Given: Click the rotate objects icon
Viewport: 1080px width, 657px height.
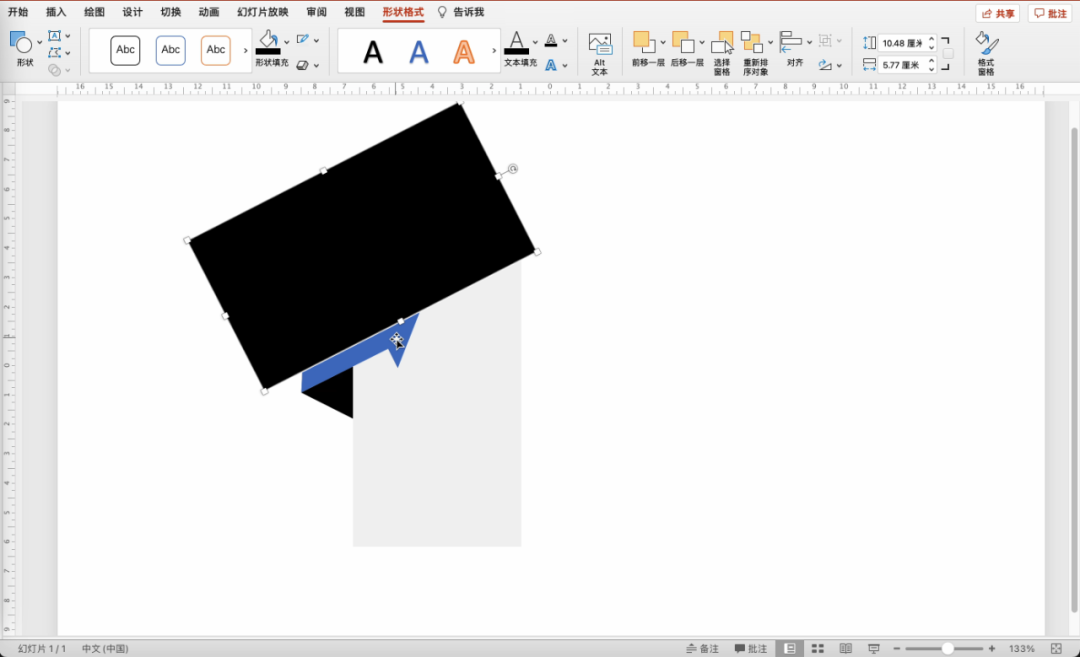Looking at the screenshot, I should click(x=825, y=65).
